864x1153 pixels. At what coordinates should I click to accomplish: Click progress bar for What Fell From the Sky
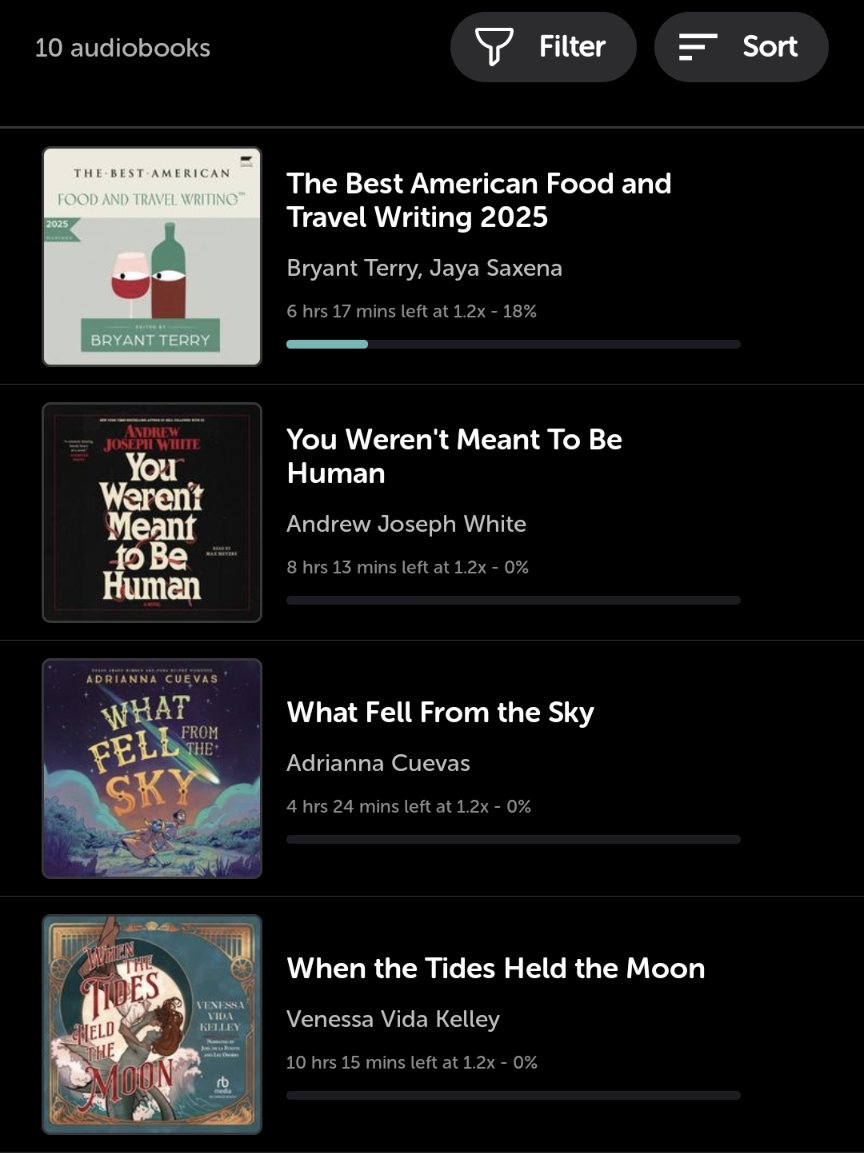[x=513, y=839]
